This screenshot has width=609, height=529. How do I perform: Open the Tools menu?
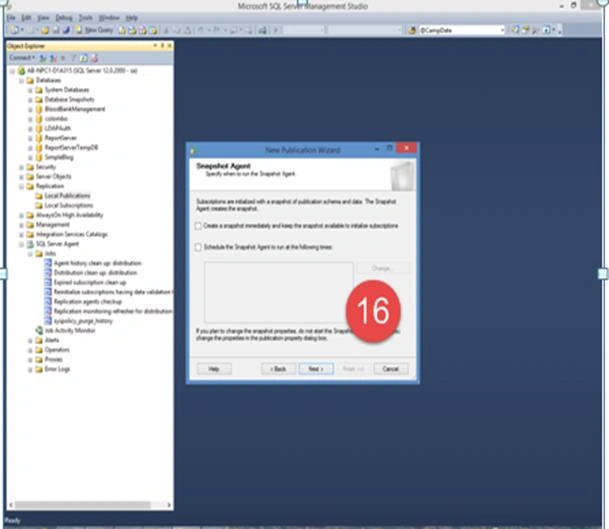tap(85, 18)
